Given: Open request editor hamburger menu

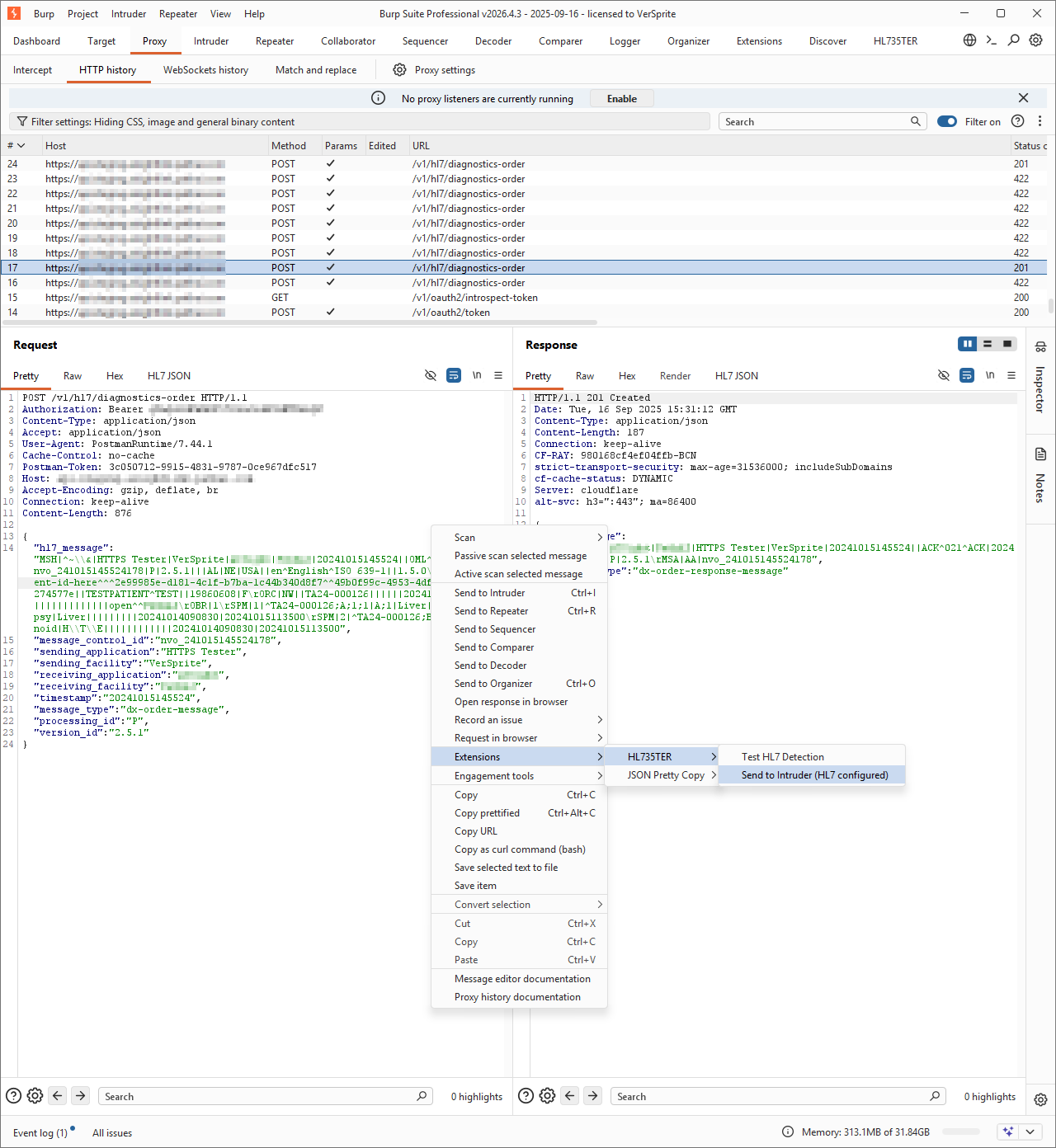Looking at the screenshot, I should click(x=498, y=375).
